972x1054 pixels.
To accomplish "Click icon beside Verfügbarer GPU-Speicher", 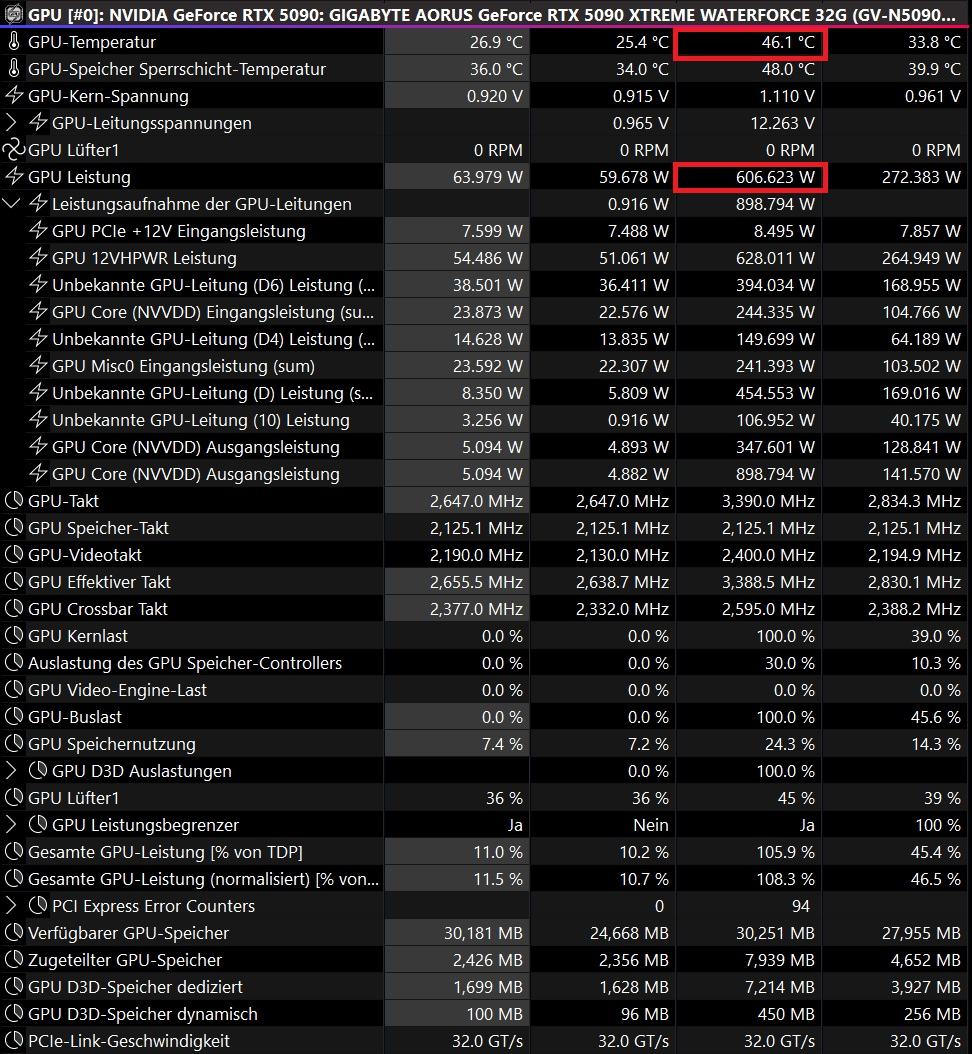I will click(13, 932).
